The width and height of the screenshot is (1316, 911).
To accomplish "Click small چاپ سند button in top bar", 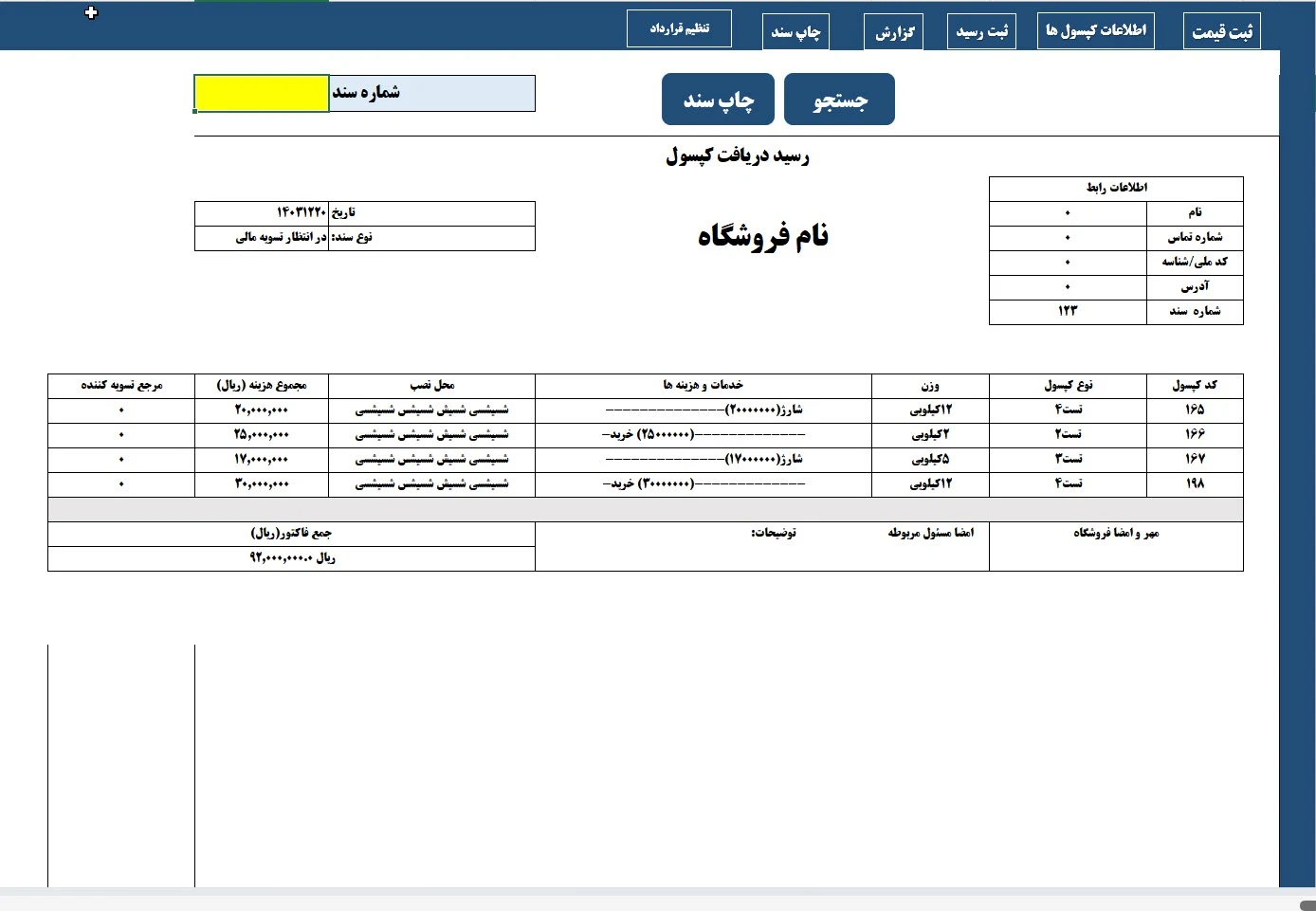I will (795, 32).
